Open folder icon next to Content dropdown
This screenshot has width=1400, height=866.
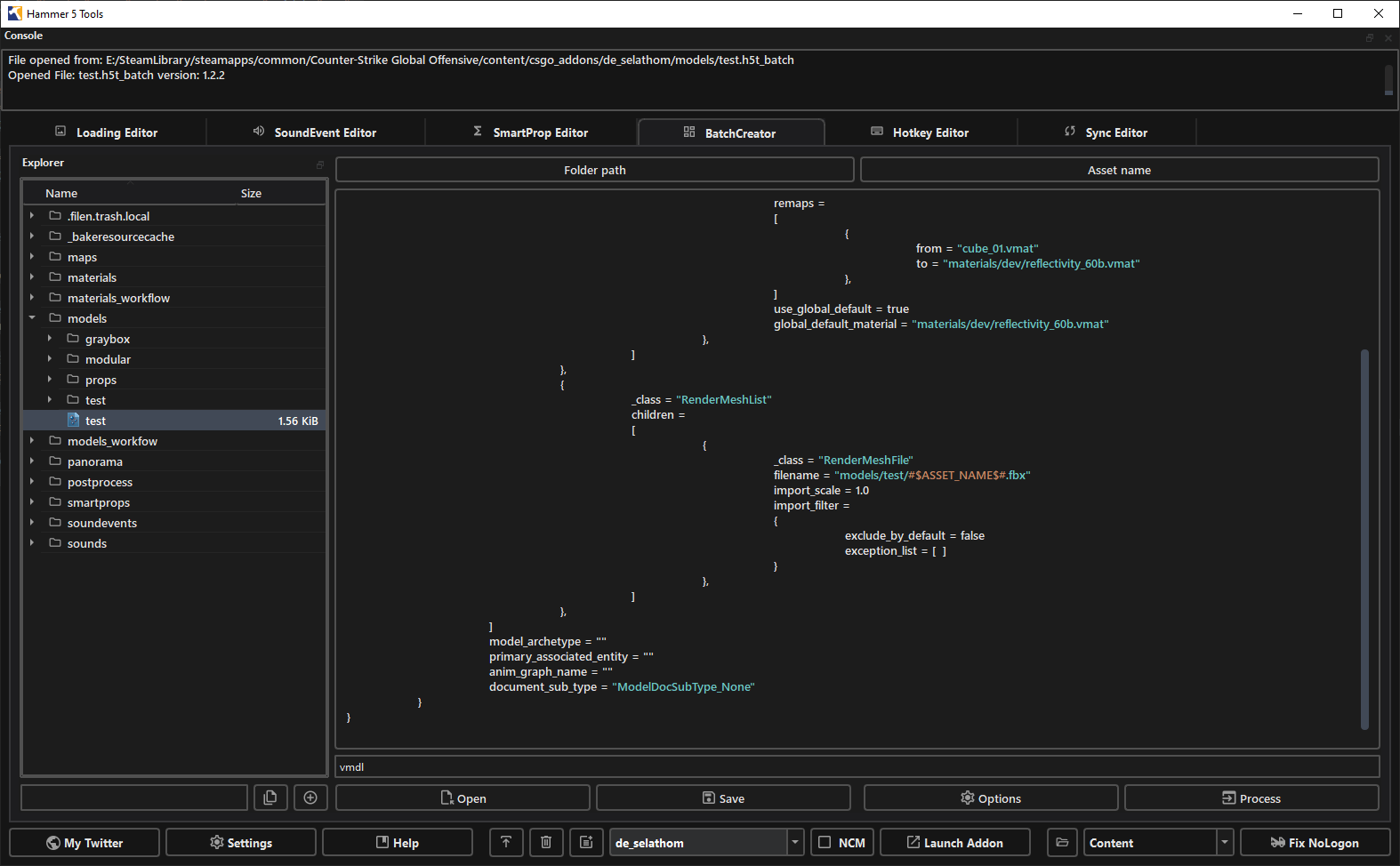pyautogui.click(x=1062, y=842)
